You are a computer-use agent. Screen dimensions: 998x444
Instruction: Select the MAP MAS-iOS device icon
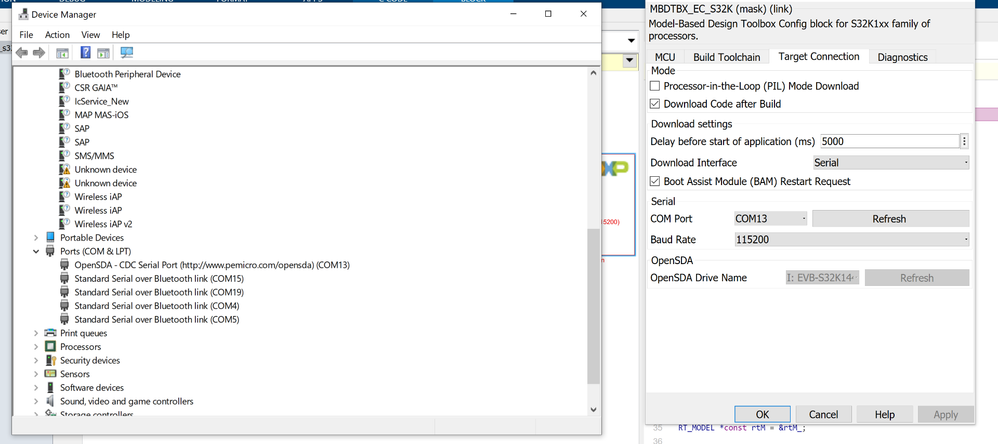64,114
